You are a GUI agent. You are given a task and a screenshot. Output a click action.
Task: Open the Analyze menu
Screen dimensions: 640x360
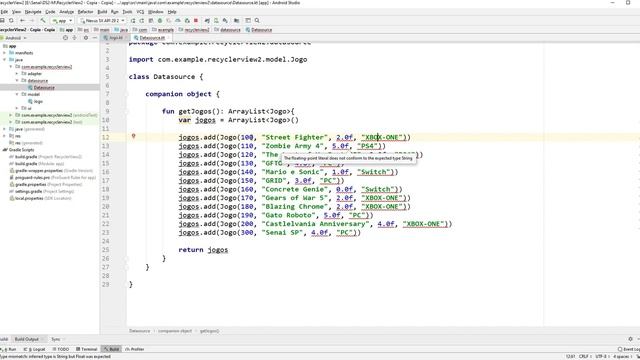tap(67, 12)
